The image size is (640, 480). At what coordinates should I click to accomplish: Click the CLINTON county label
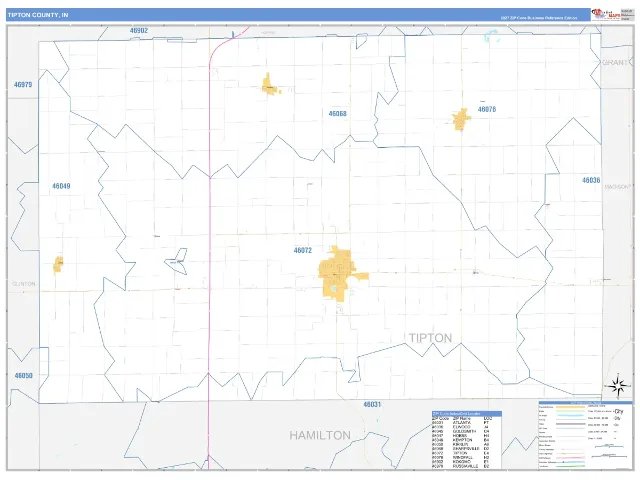pyautogui.click(x=24, y=284)
